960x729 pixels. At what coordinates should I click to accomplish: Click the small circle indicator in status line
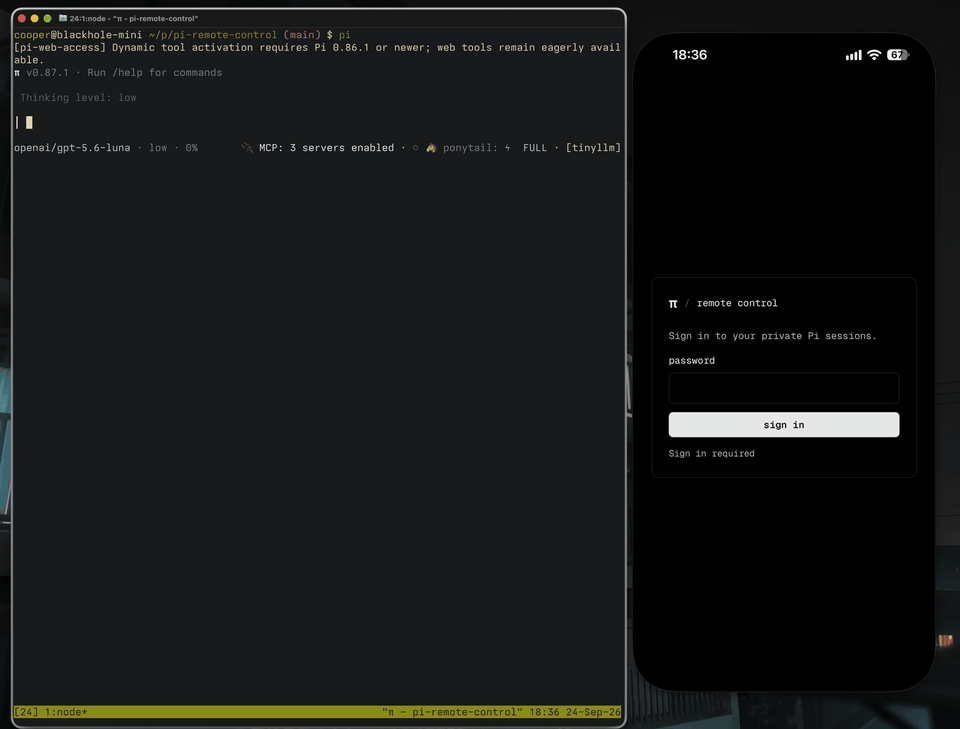[x=416, y=148]
